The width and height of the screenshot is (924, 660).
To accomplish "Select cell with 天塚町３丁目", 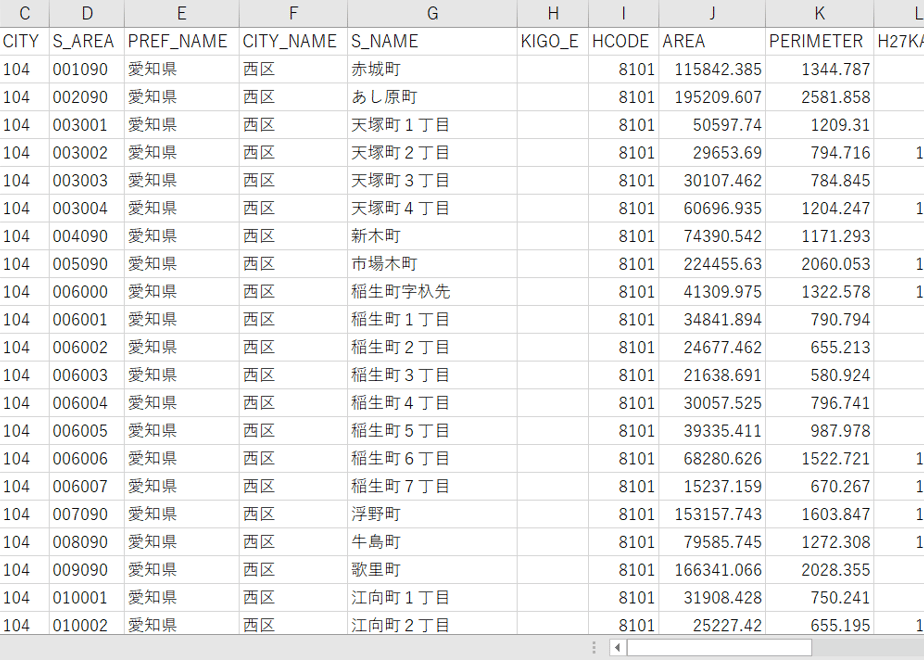I will tap(433, 180).
